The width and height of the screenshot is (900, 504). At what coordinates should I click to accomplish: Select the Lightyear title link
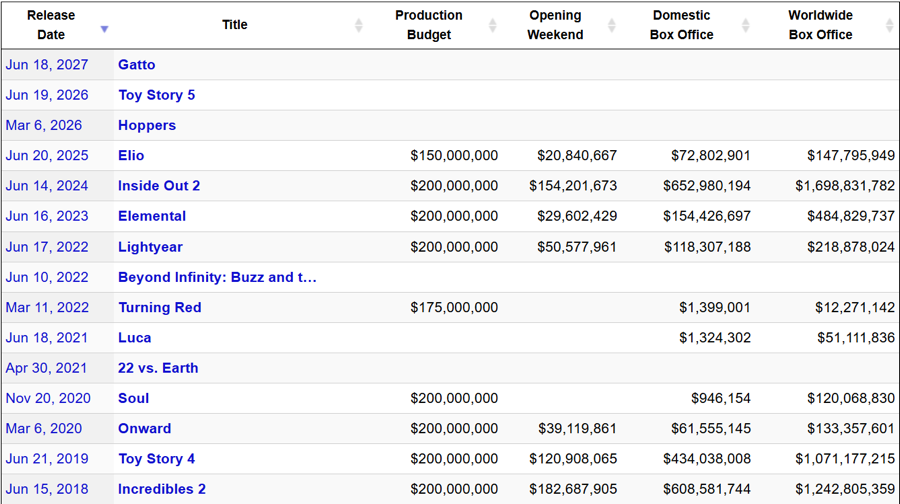[150, 247]
